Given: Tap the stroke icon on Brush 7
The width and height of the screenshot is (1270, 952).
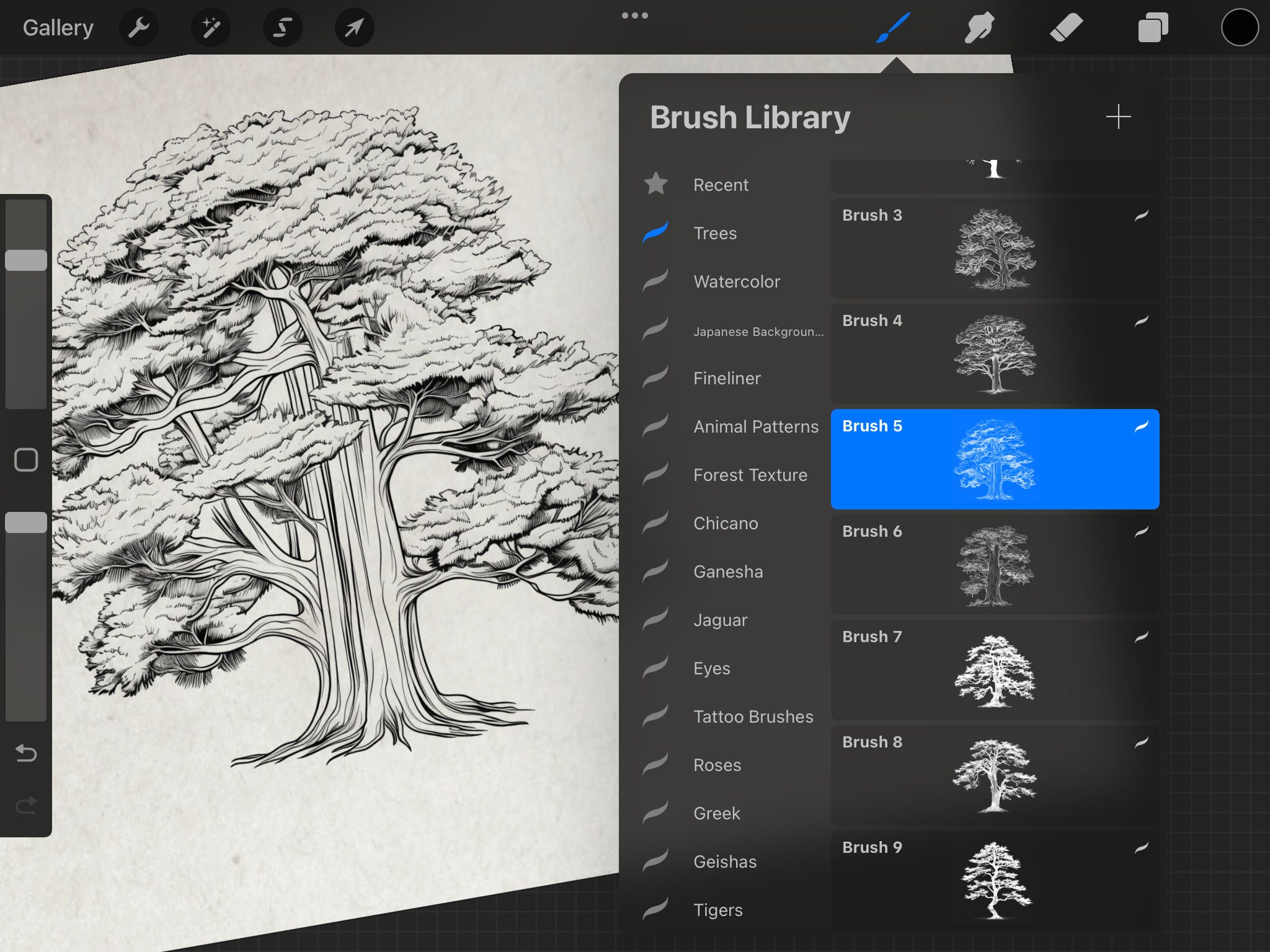Looking at the screenshot, I should point(1142,637).
